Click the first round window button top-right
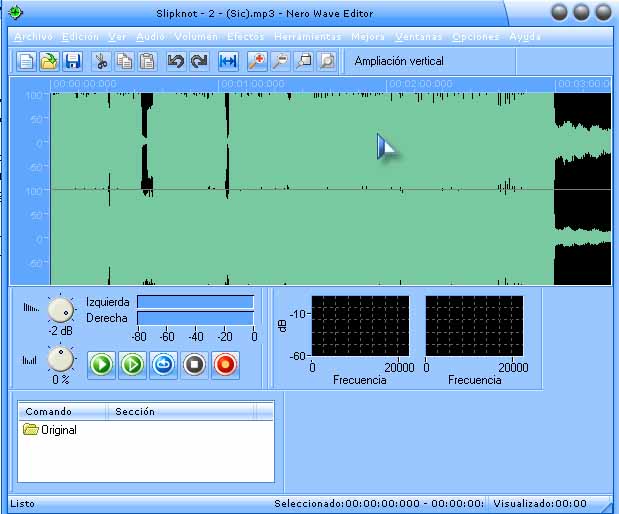The width and height of the screenshot is (619, 514). click(x=559, y=12)
